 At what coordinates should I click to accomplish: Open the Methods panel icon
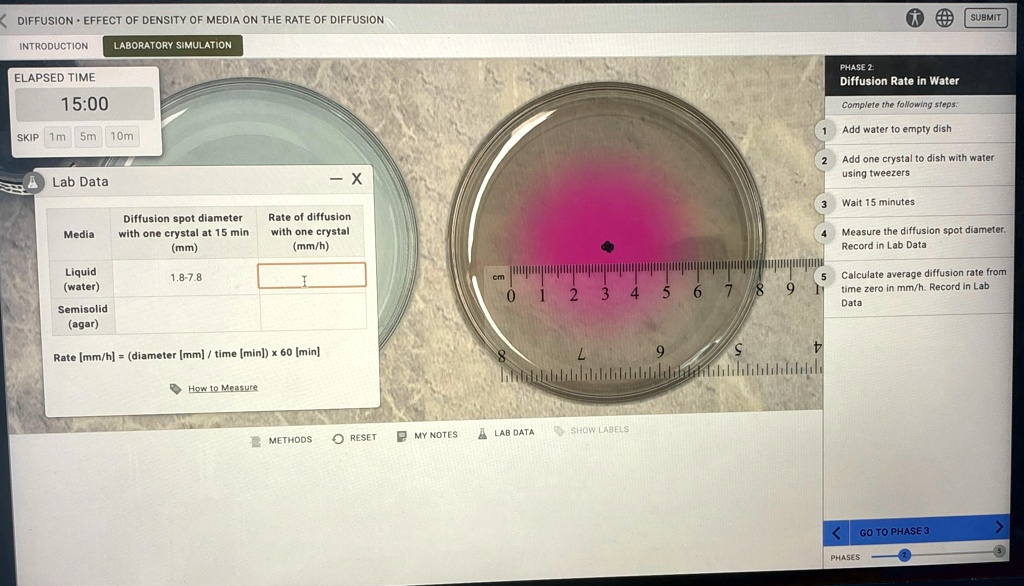(258, 438)
